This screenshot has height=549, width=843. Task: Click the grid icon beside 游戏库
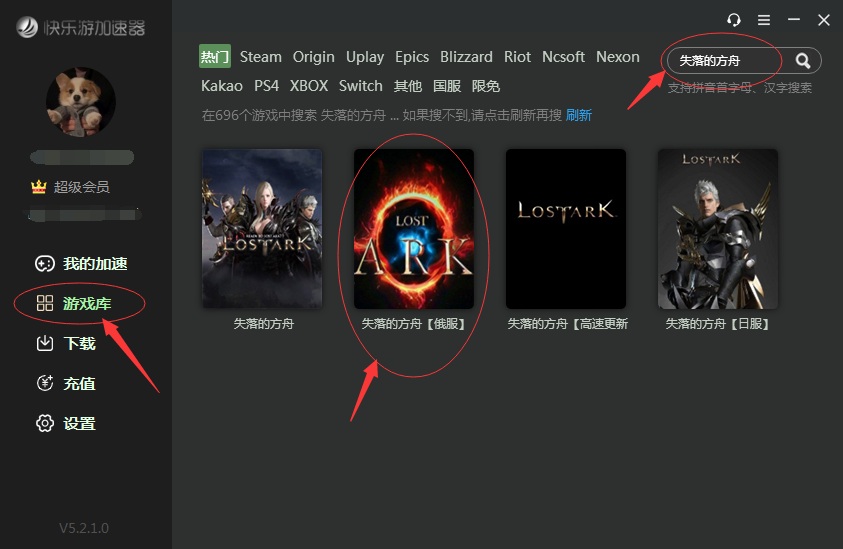click(x=45, y=303)
